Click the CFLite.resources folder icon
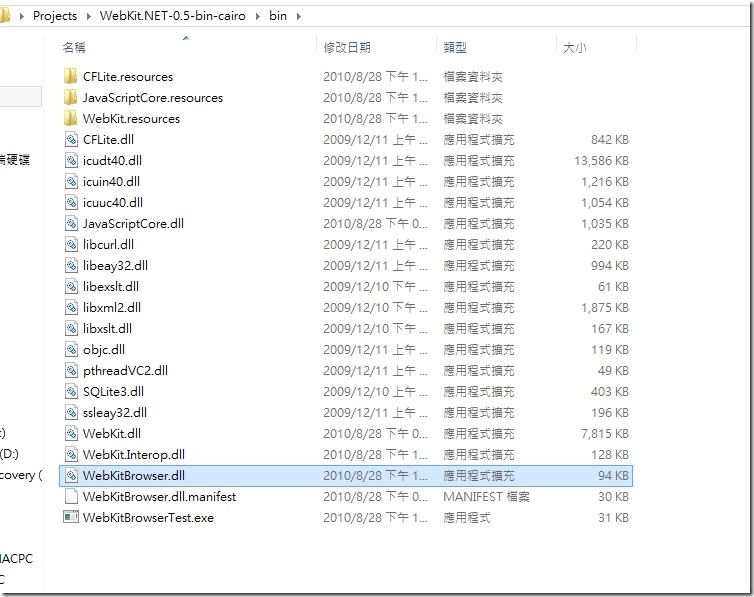This screenshot has height=597, width=754. click(70, 76)
